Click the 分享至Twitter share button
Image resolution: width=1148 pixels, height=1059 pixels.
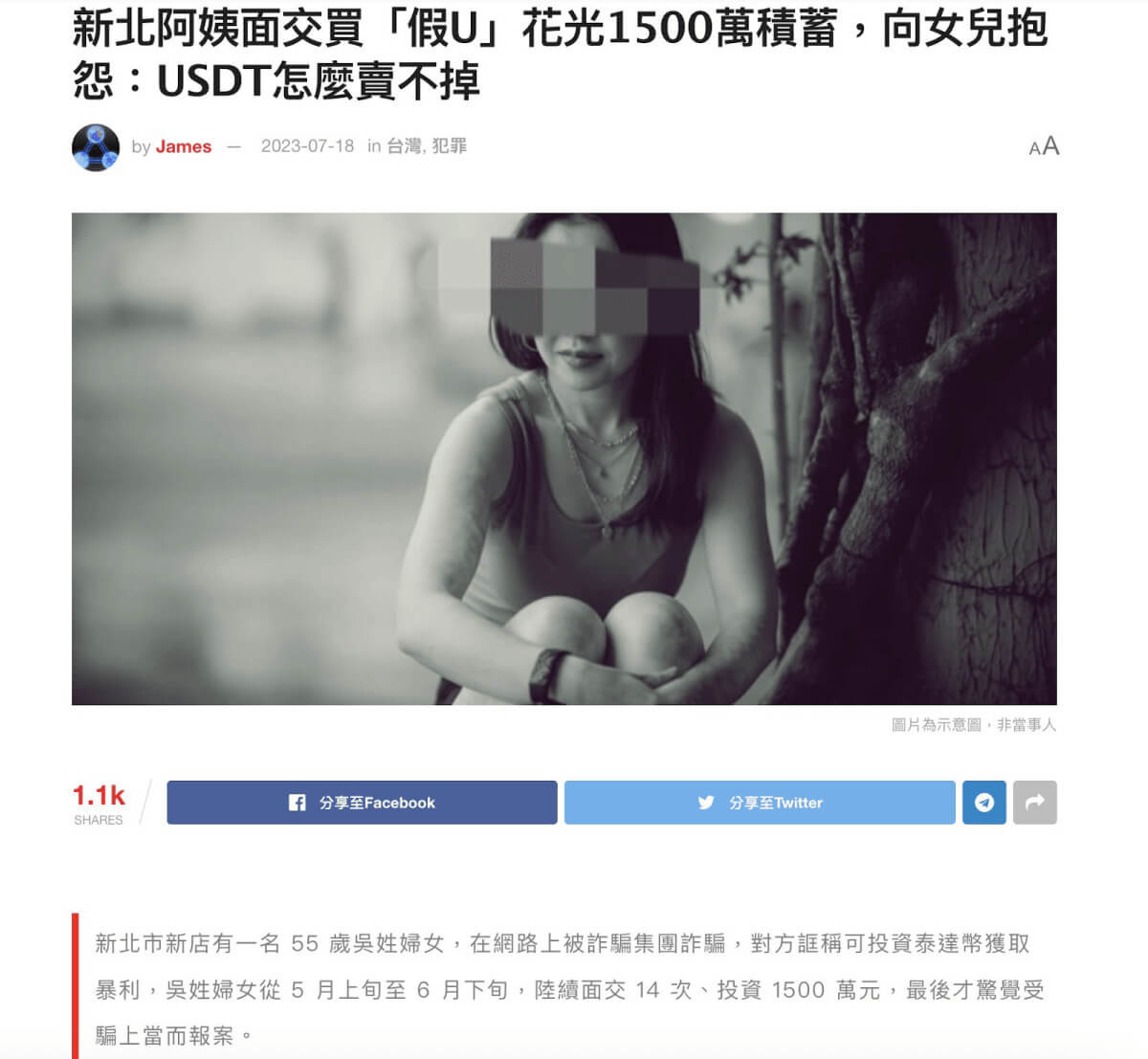(760, 803)
